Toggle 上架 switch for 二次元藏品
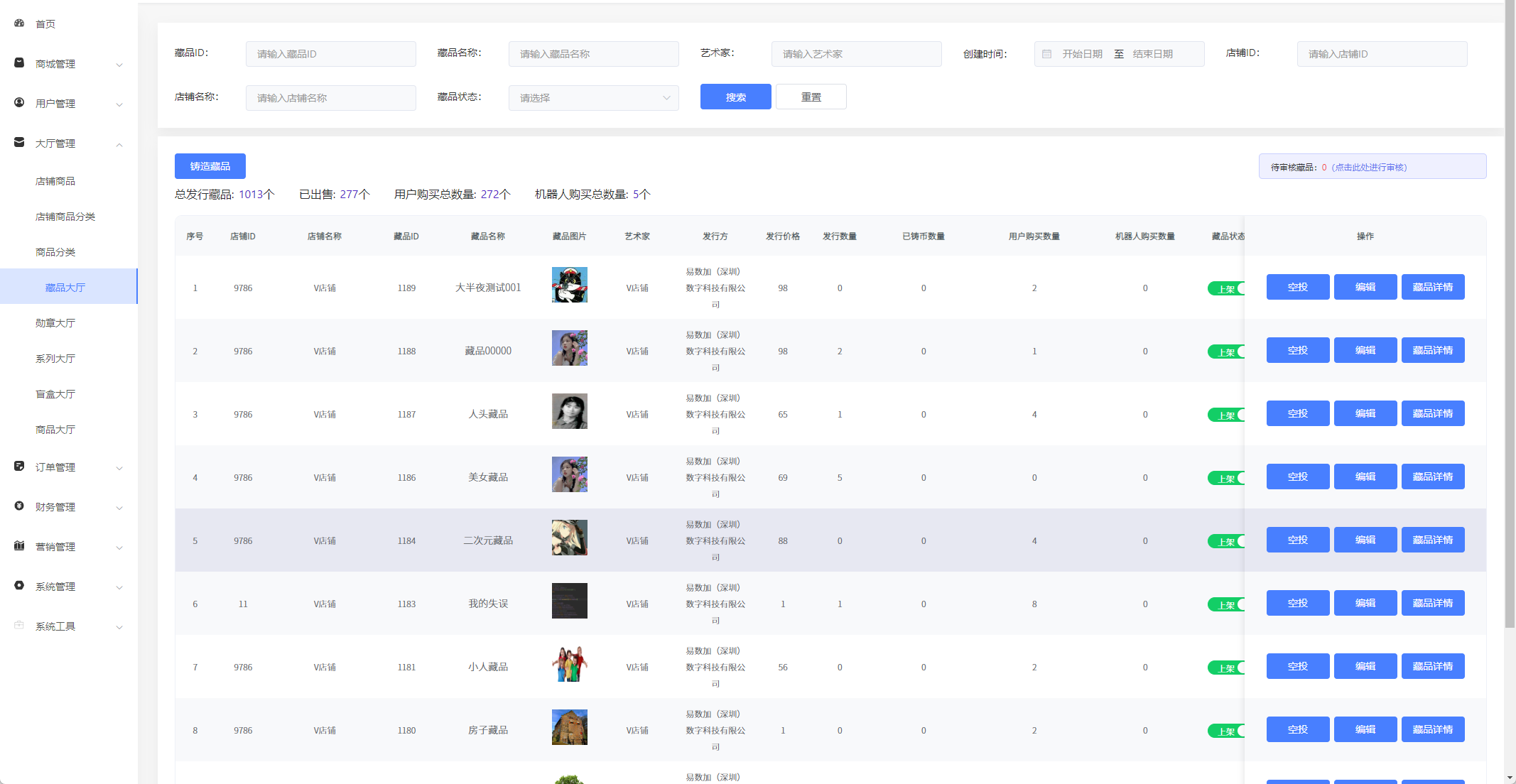 click(x=1226, y=541)
